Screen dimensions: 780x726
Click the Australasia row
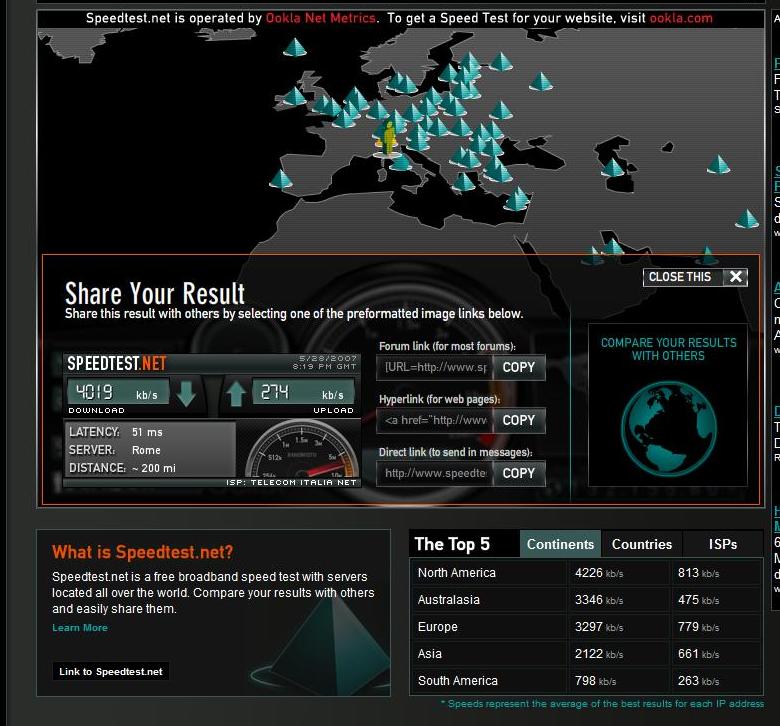tap(586, 600)
